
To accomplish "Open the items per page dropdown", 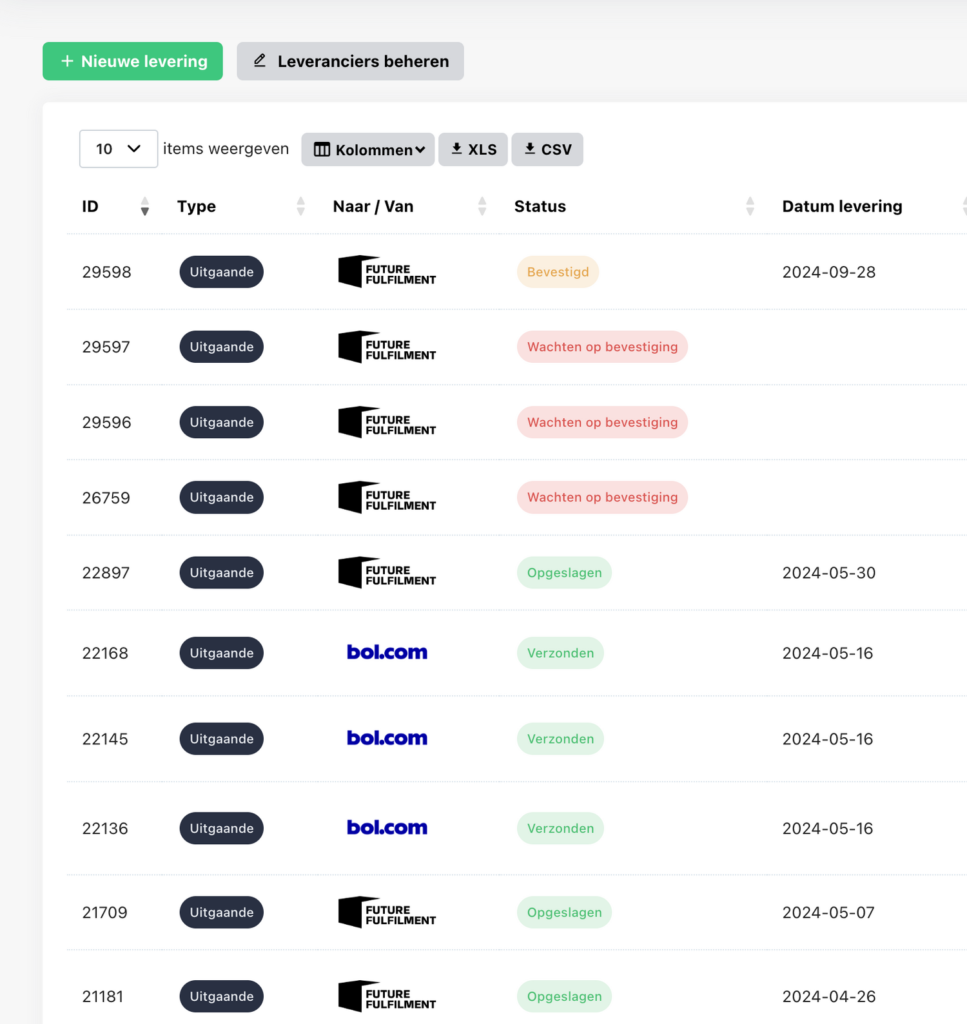I will point(118,149).
